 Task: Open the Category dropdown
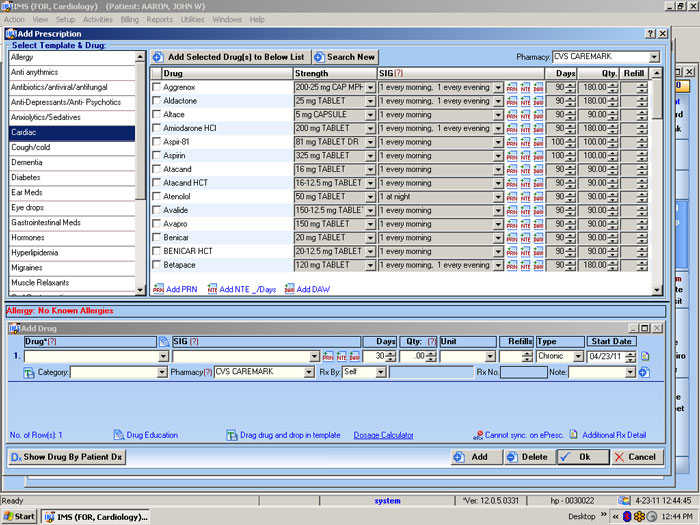click(162, 372)
